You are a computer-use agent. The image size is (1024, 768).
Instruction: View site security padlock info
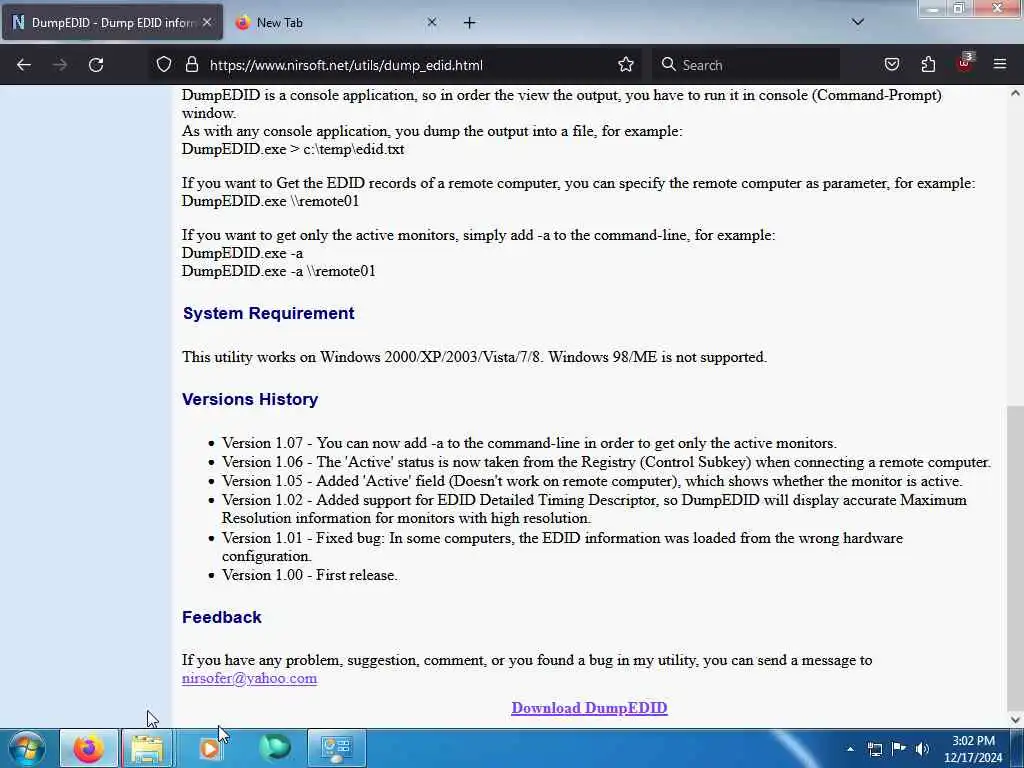pos(191,65)
